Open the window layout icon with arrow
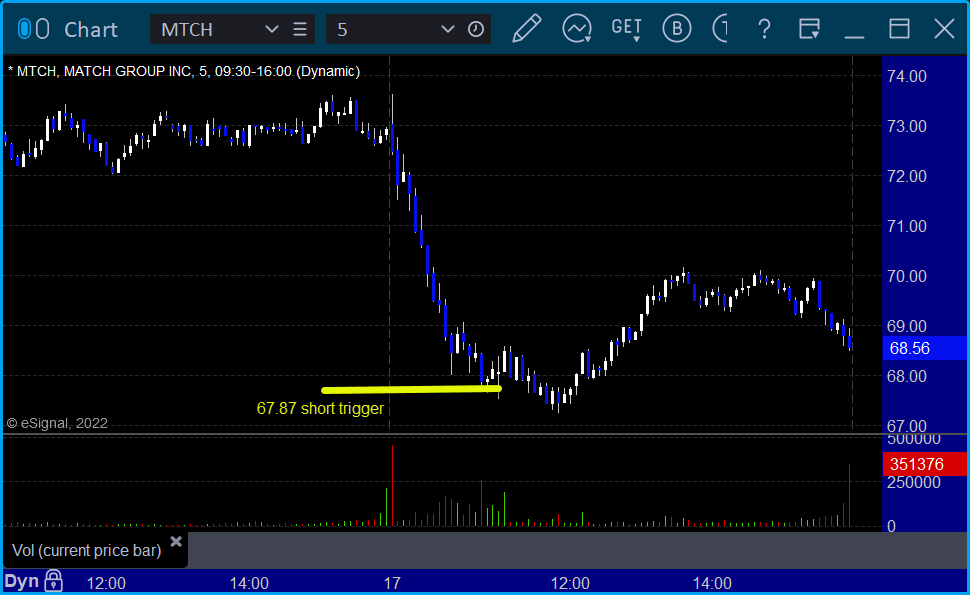This screenshot has width=970, height=595. click(809, 29)
